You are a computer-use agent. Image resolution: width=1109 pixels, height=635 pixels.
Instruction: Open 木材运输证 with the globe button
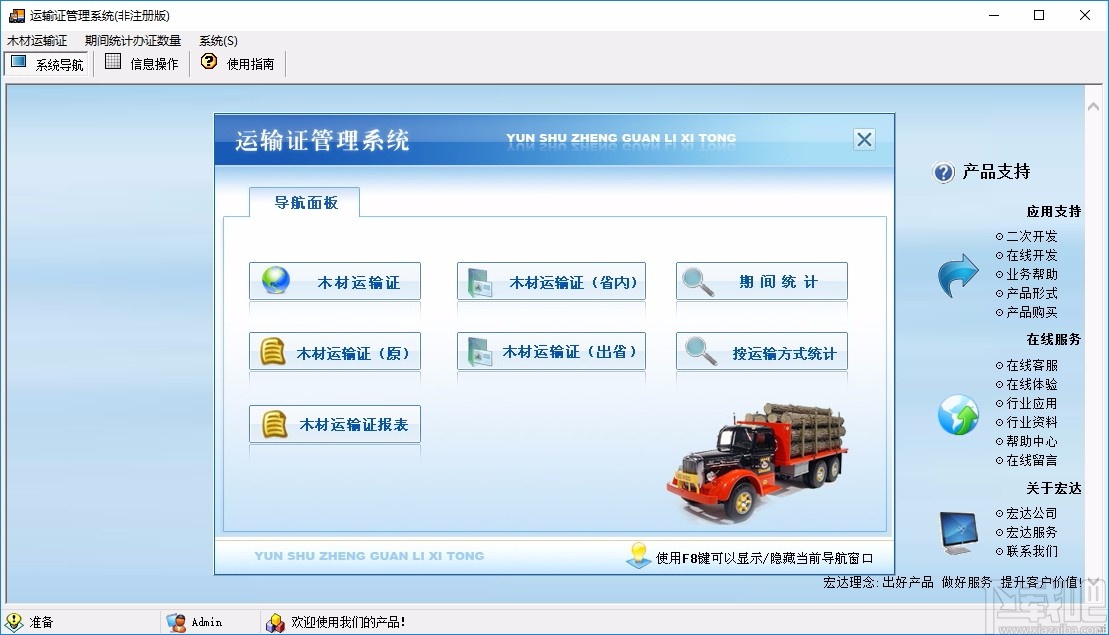334,281
